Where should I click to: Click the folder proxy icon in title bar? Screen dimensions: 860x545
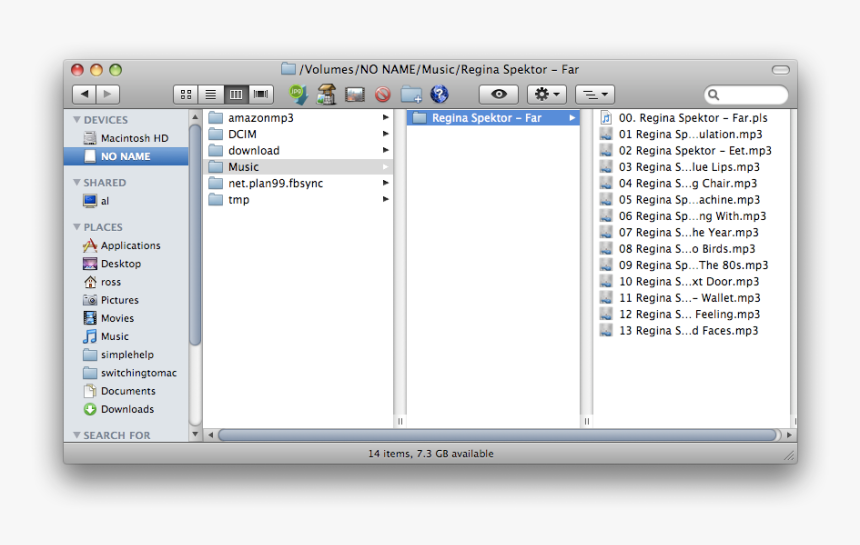coord(288,69)
